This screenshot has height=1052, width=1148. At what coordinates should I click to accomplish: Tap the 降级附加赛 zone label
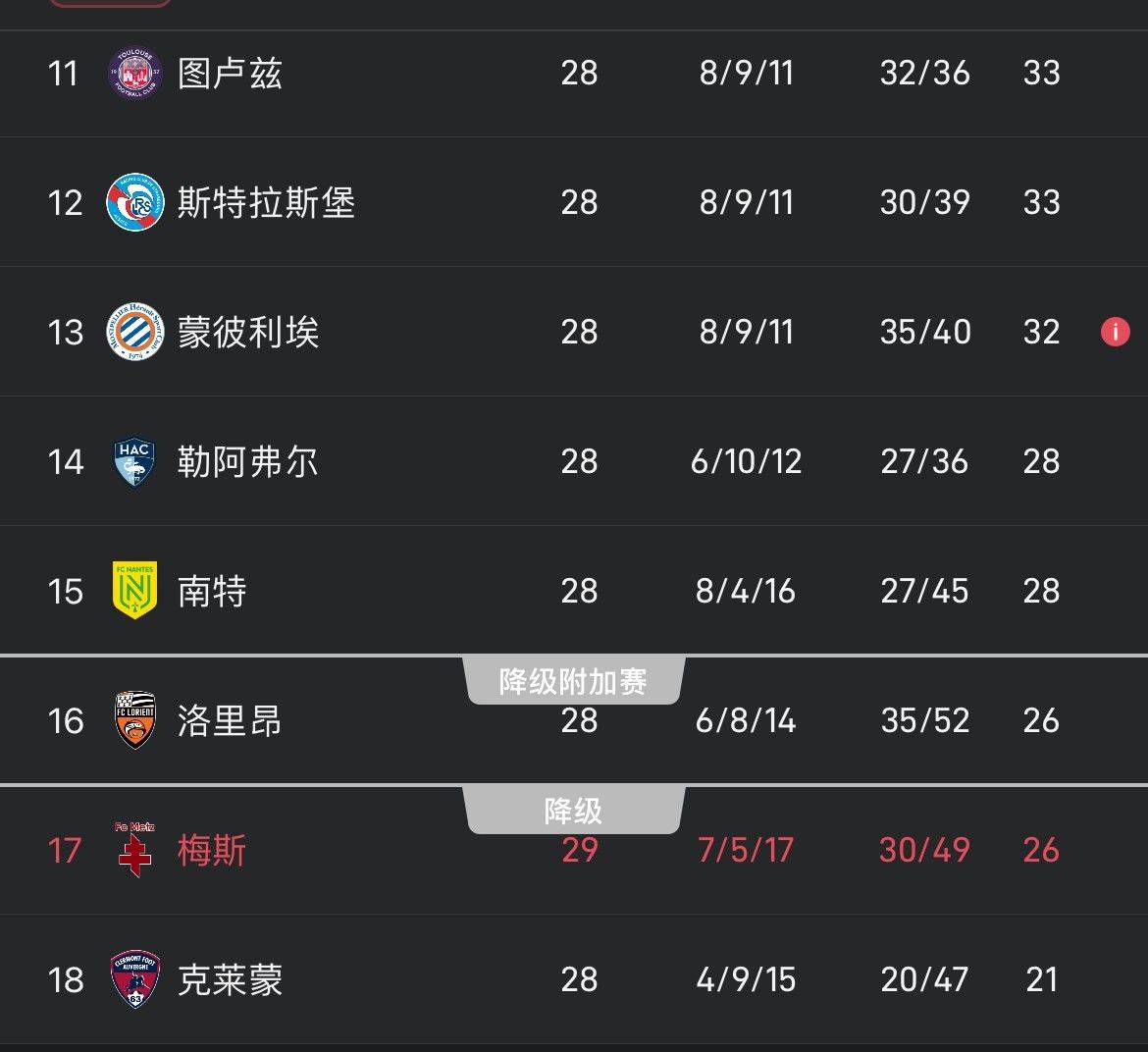tap(574, 682)
